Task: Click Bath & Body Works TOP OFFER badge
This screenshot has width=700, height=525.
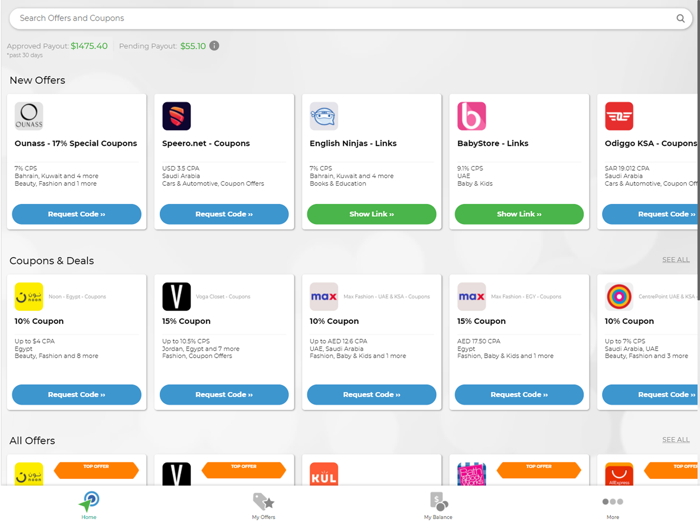Action: [539, 470]
